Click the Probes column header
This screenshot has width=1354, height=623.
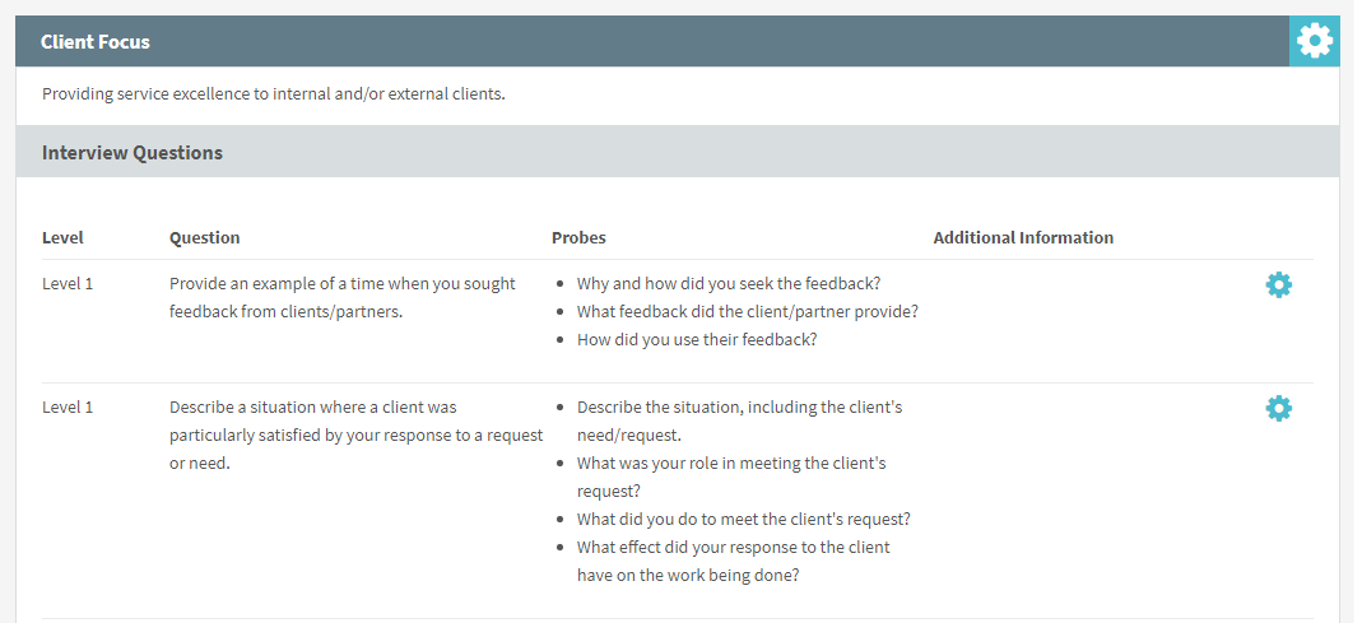(578, 238)
